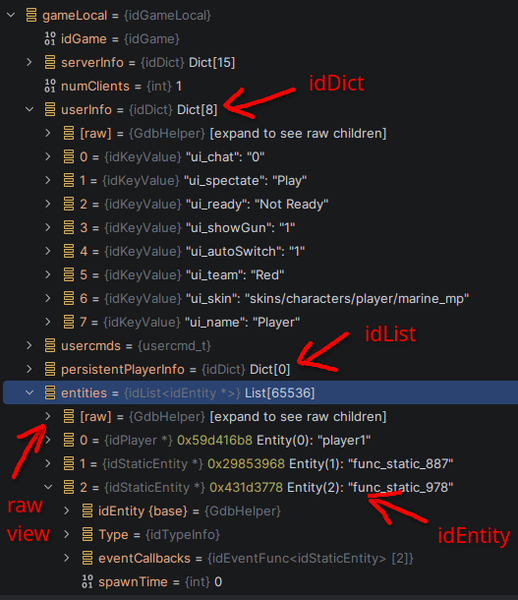Screen dimensions: 518x600
Task: Click the struct icon beside ui_ready row
Action: (x=68, y=204)
